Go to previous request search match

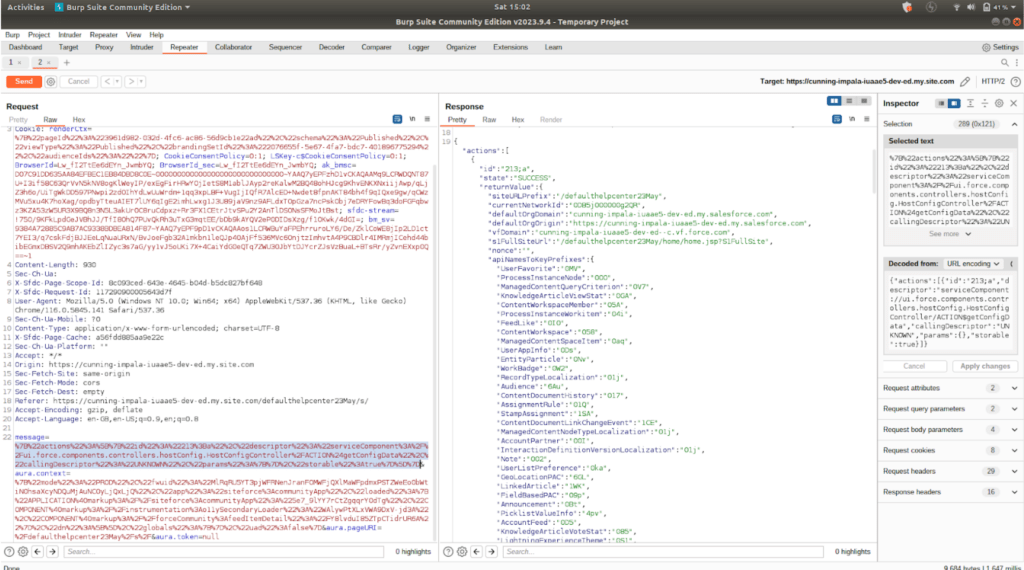[x=37, y=552]
